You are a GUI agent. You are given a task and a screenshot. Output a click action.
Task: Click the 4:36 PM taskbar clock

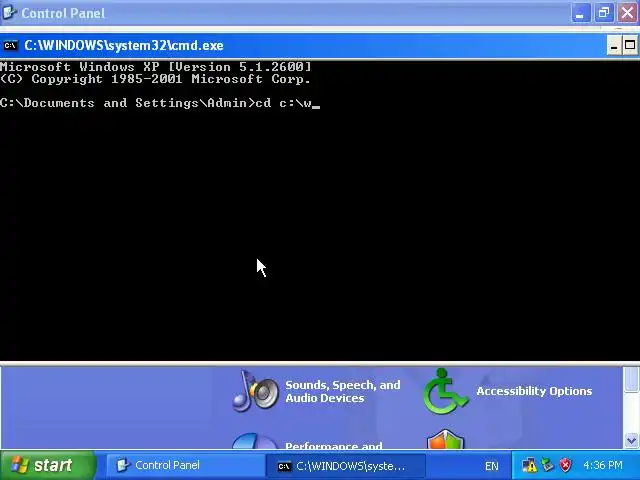tap(603, 465)
